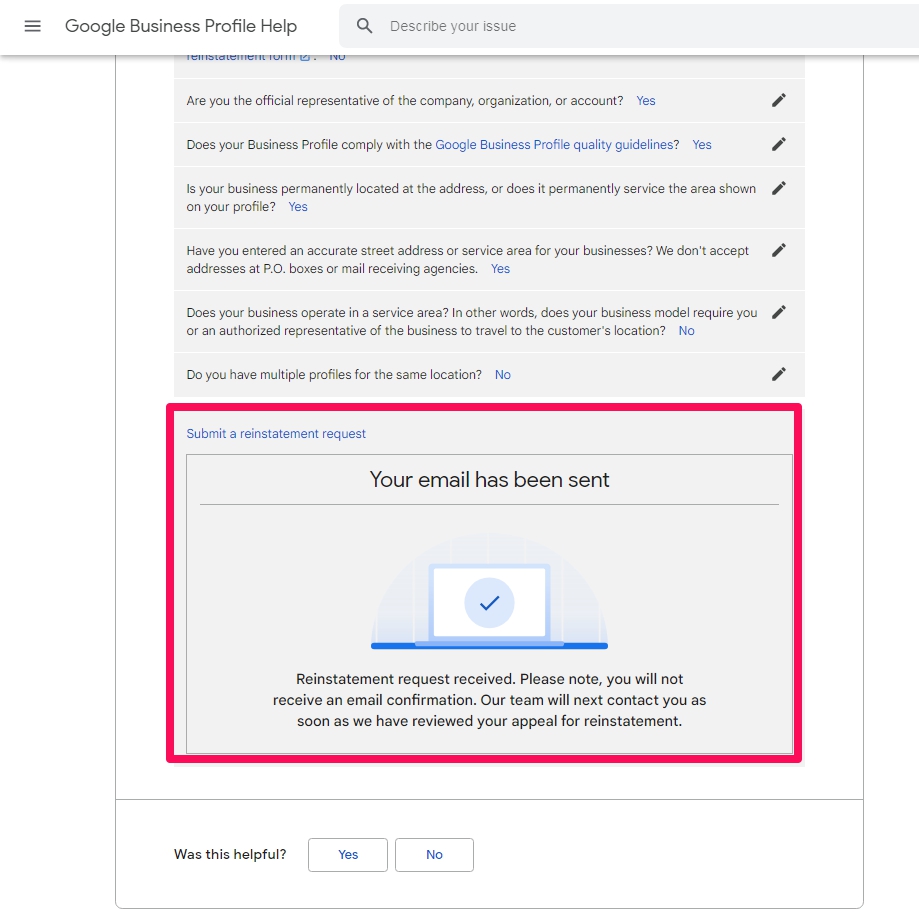Edit the quality guidelines compliance answer

point(779,144)
